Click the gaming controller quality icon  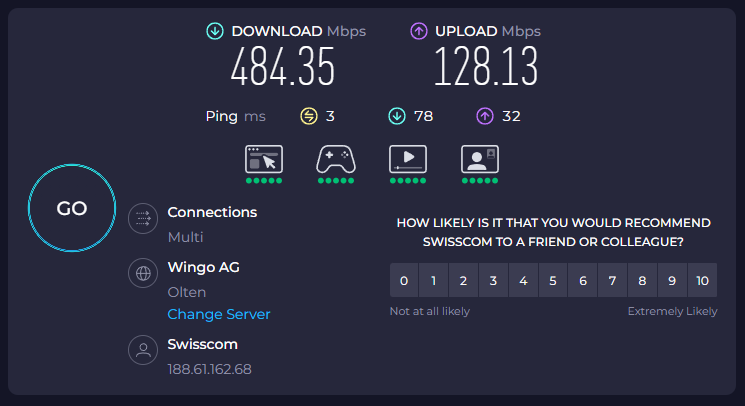pos(336,159)
